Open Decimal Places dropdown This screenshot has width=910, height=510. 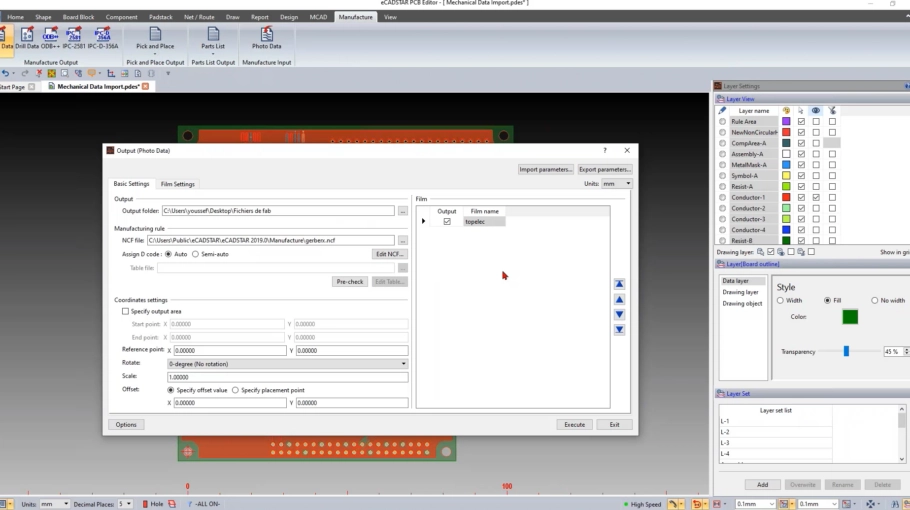point(125,504)
